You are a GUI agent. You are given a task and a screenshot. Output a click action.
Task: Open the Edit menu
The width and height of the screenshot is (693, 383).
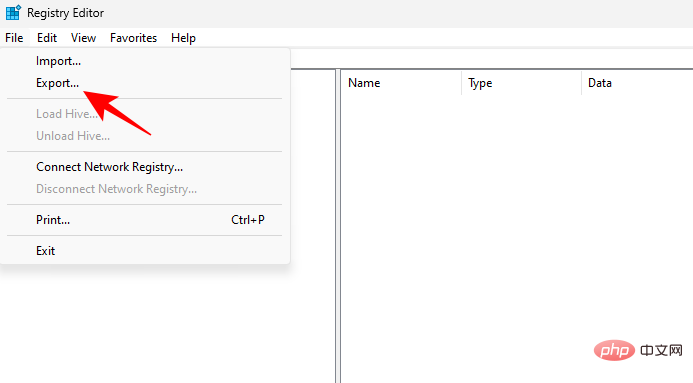(47, 38)
